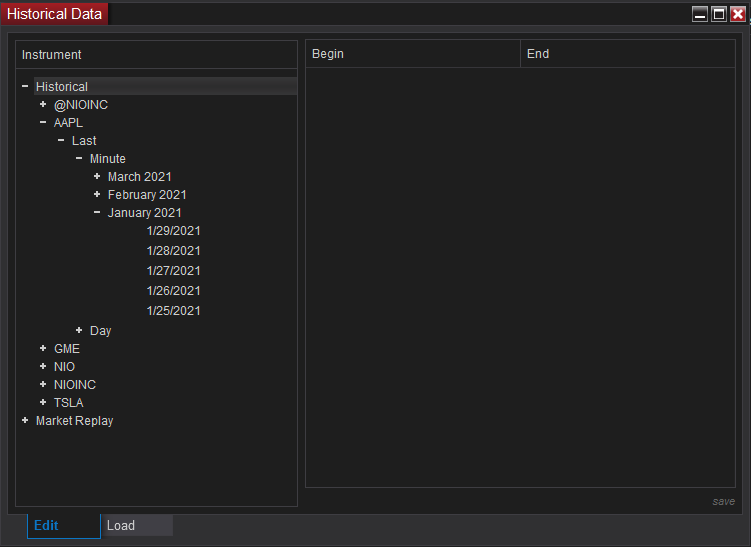Collapse the Minute data node

tap(79, 158)
